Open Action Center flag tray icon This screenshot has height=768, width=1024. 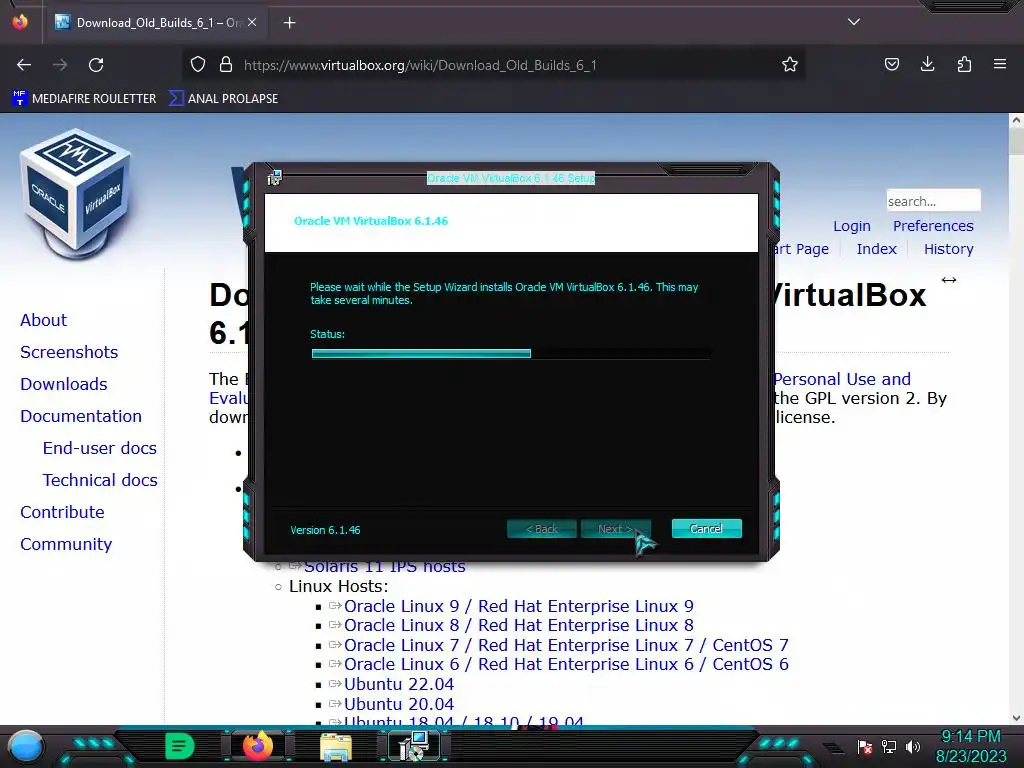pos(865,747)
